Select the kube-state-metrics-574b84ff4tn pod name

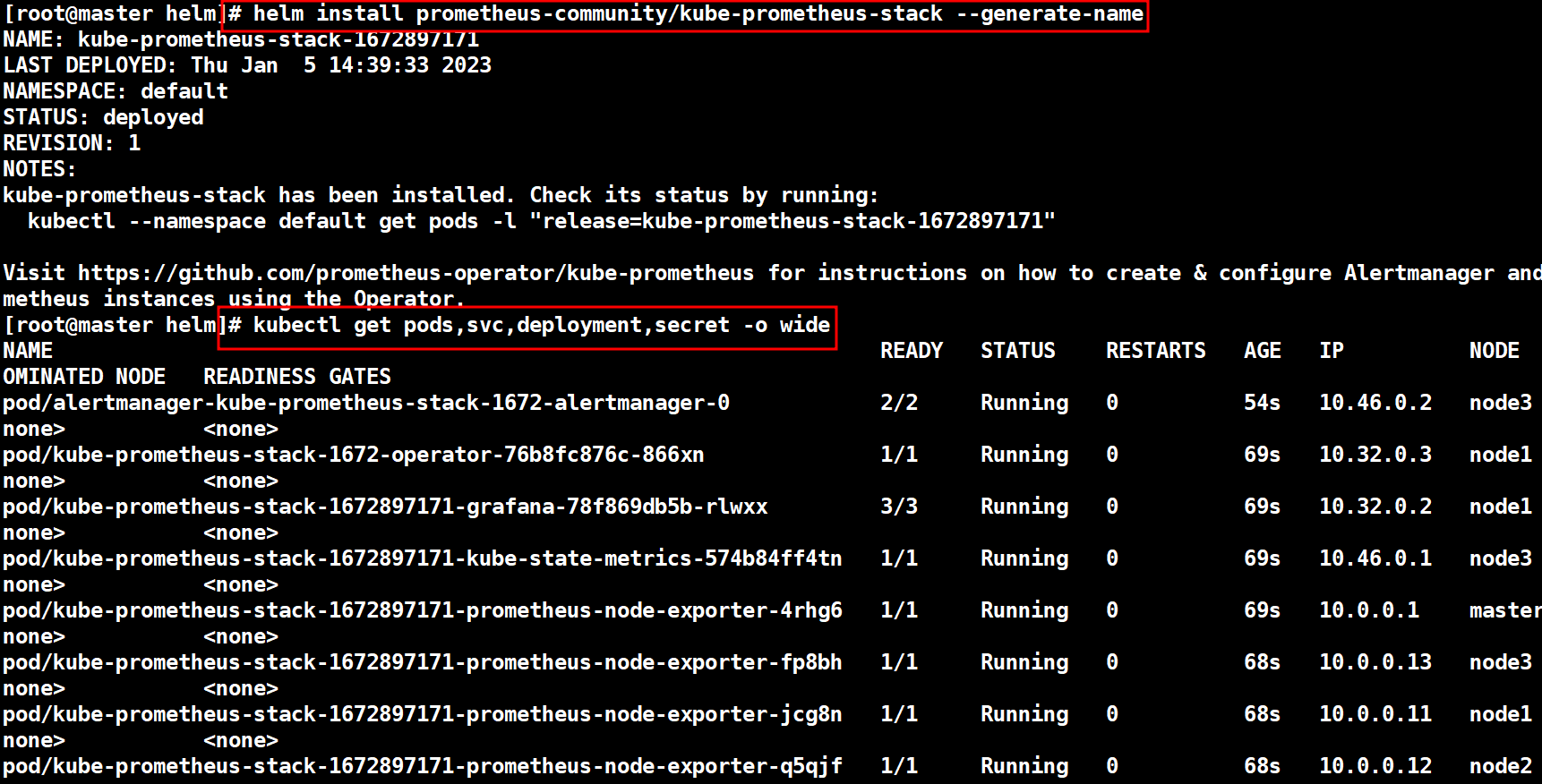(x=423, y=558)
